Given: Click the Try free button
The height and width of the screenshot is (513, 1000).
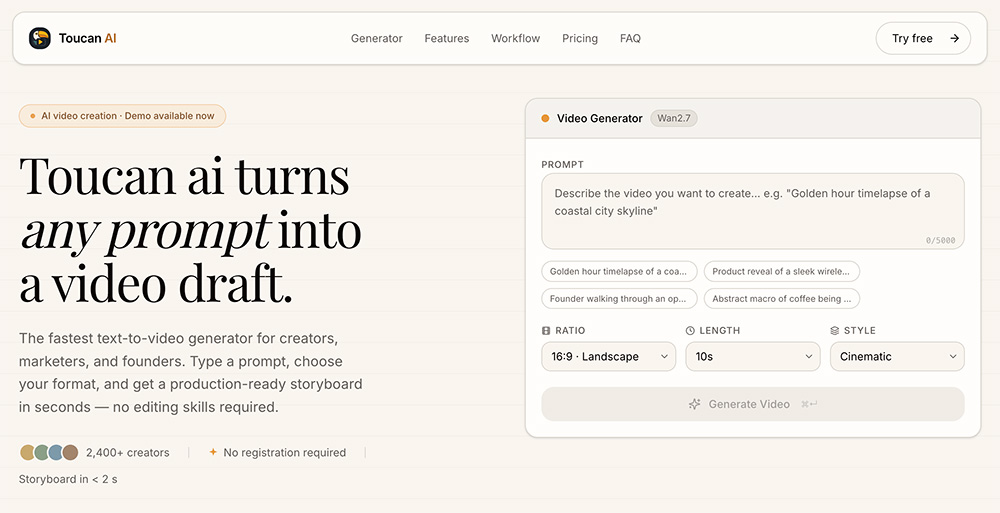Looking at the screenshot, I should (x=923, y=38).
